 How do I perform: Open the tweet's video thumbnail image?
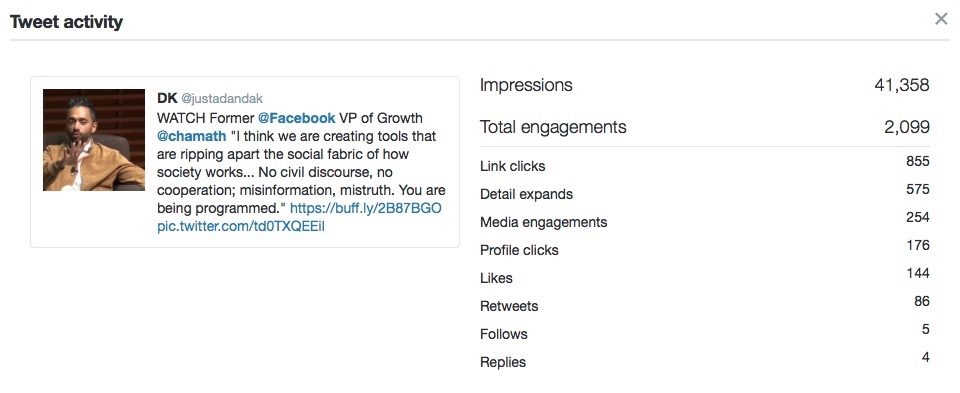[94, 140]
